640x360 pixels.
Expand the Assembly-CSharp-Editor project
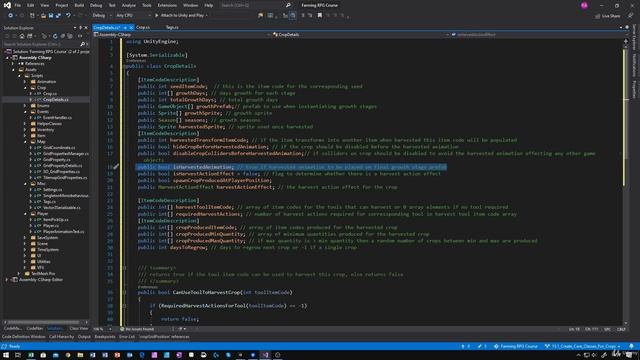tap(7, 280)
